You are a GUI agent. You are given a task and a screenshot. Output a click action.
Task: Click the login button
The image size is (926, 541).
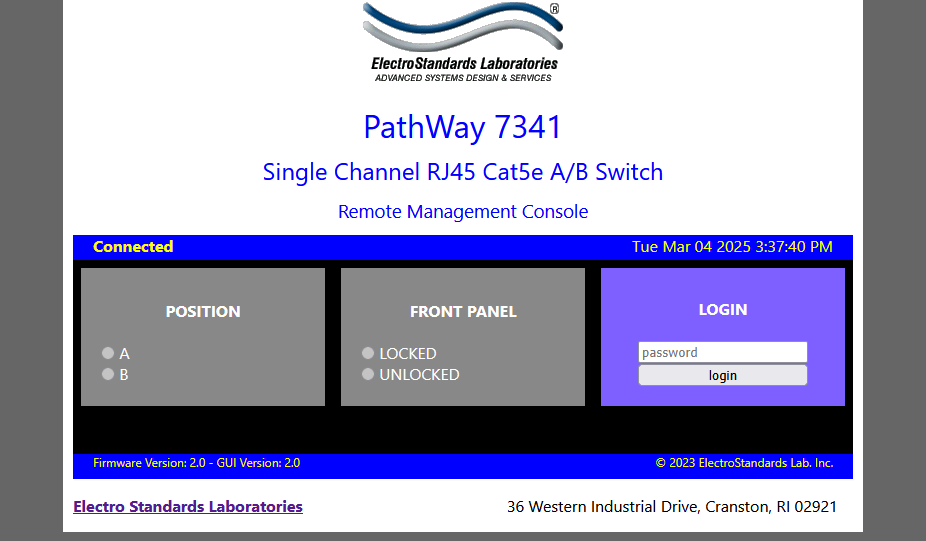pos(723,376)
